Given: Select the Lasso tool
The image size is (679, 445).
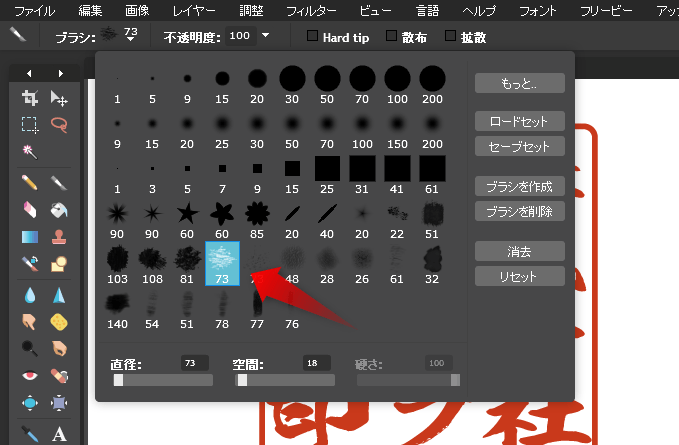Looking at the screenshot, I should 59,125.
